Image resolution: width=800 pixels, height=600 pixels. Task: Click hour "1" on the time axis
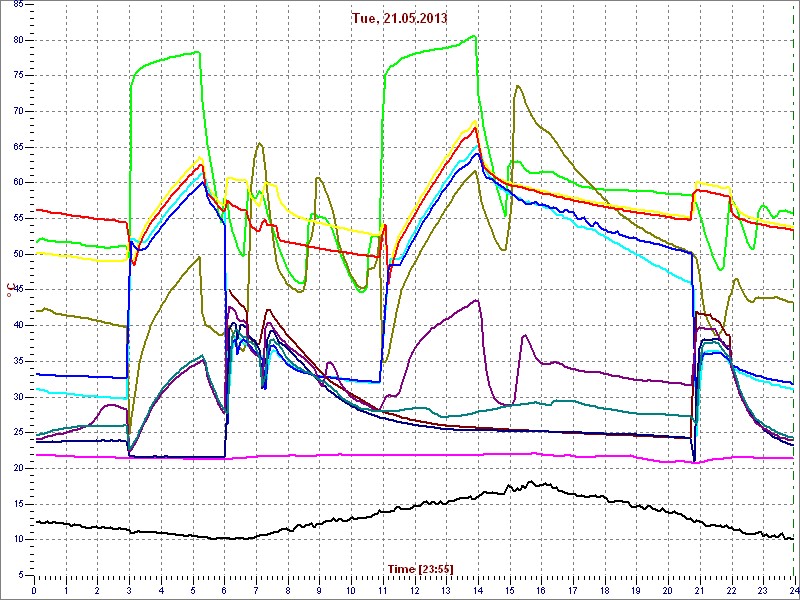pyautogui.click(x=66, y=590)
